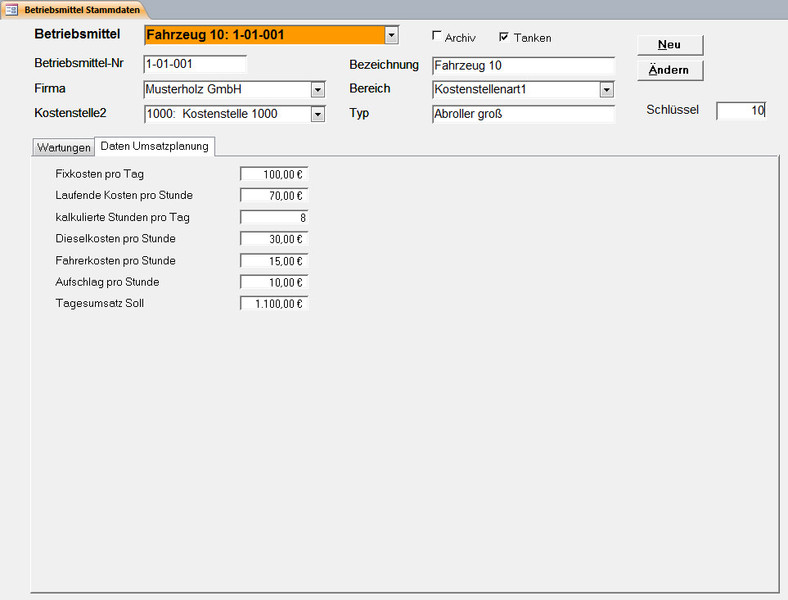This screenshot has height=600, width=788.
Task: Click Dieselkosten pro Stunde field 30,00 €
Action: coord(274,239)
